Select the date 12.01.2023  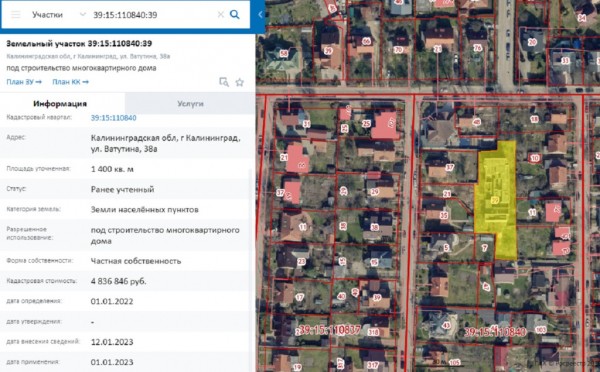112,342
